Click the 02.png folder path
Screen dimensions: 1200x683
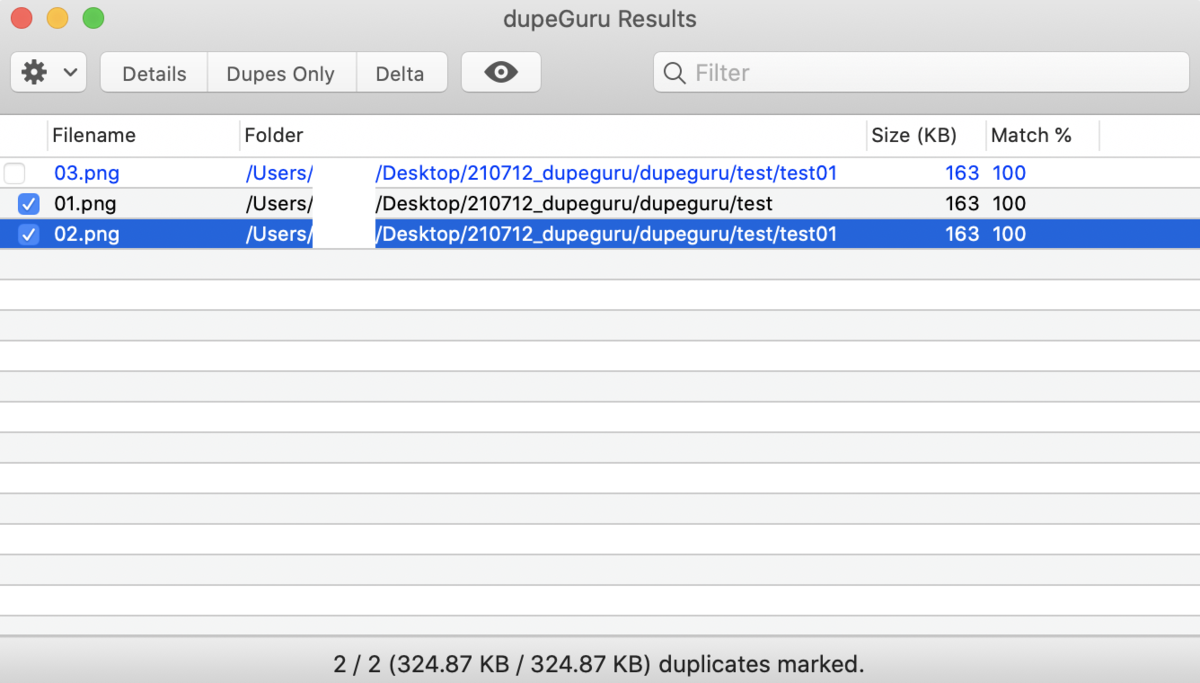541,234
